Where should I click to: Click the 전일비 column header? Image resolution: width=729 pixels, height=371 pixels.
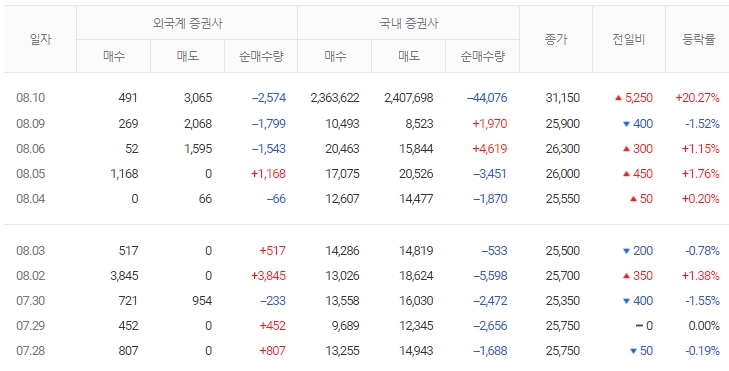[629, 40]
